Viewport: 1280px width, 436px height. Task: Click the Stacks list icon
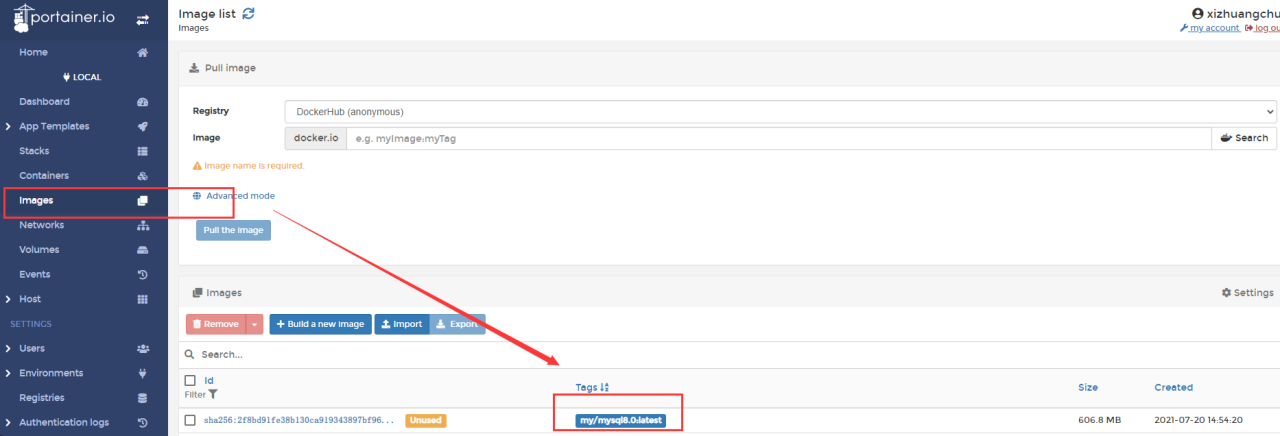pos(142,151)
